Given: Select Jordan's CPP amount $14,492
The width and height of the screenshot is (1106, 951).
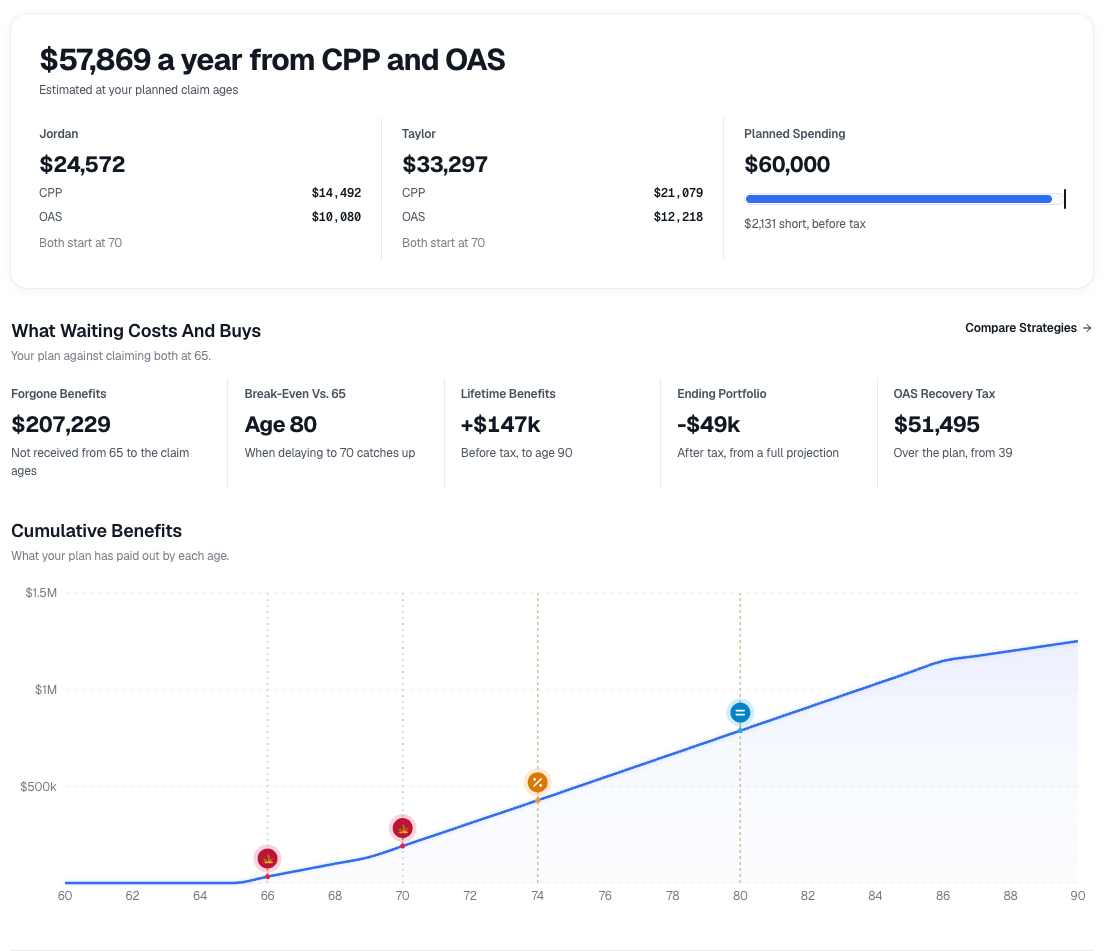Looking at the screenshot, I should 336,193.
